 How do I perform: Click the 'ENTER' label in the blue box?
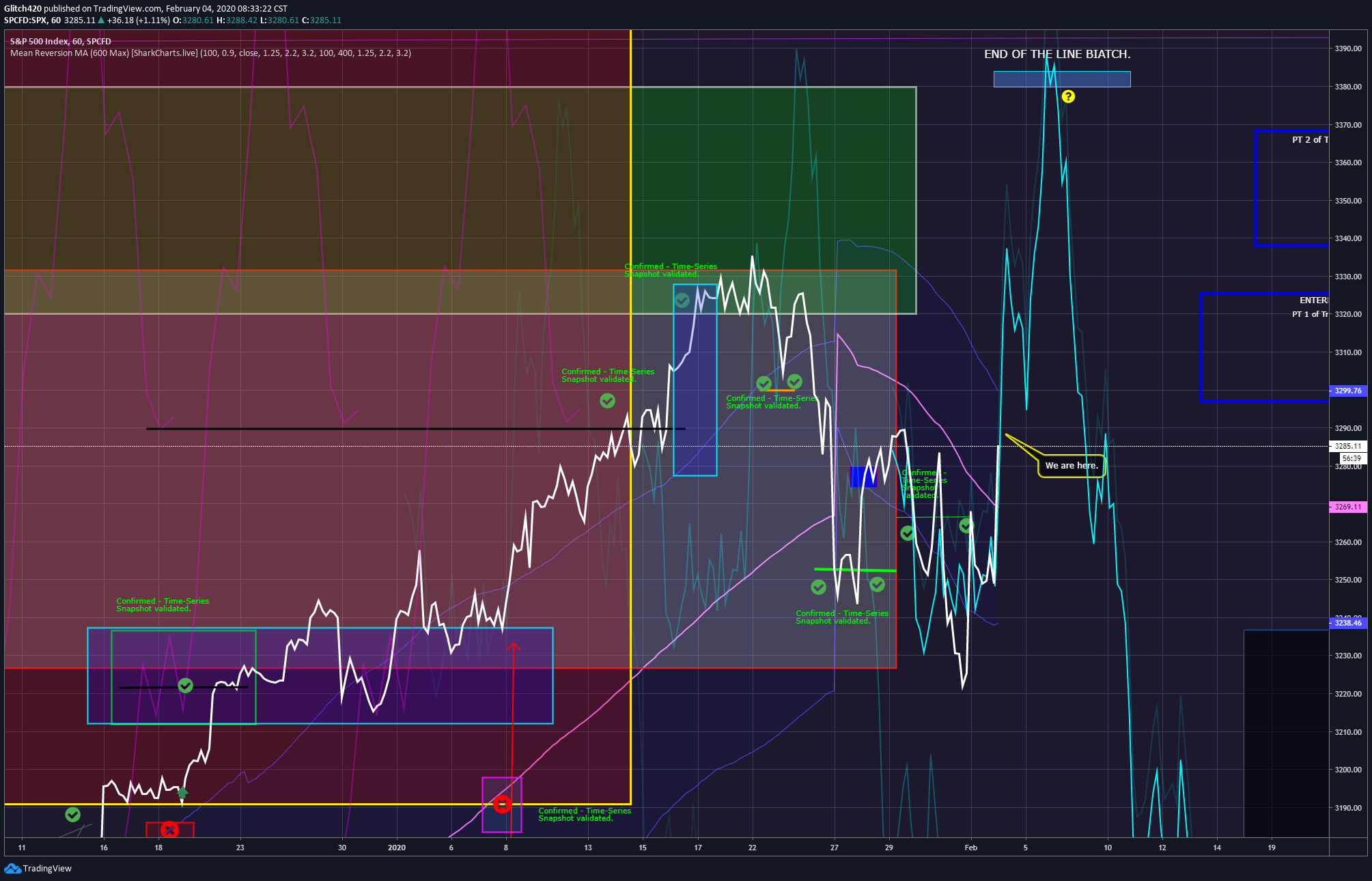pyautogui.click(x=1314, y=300)
